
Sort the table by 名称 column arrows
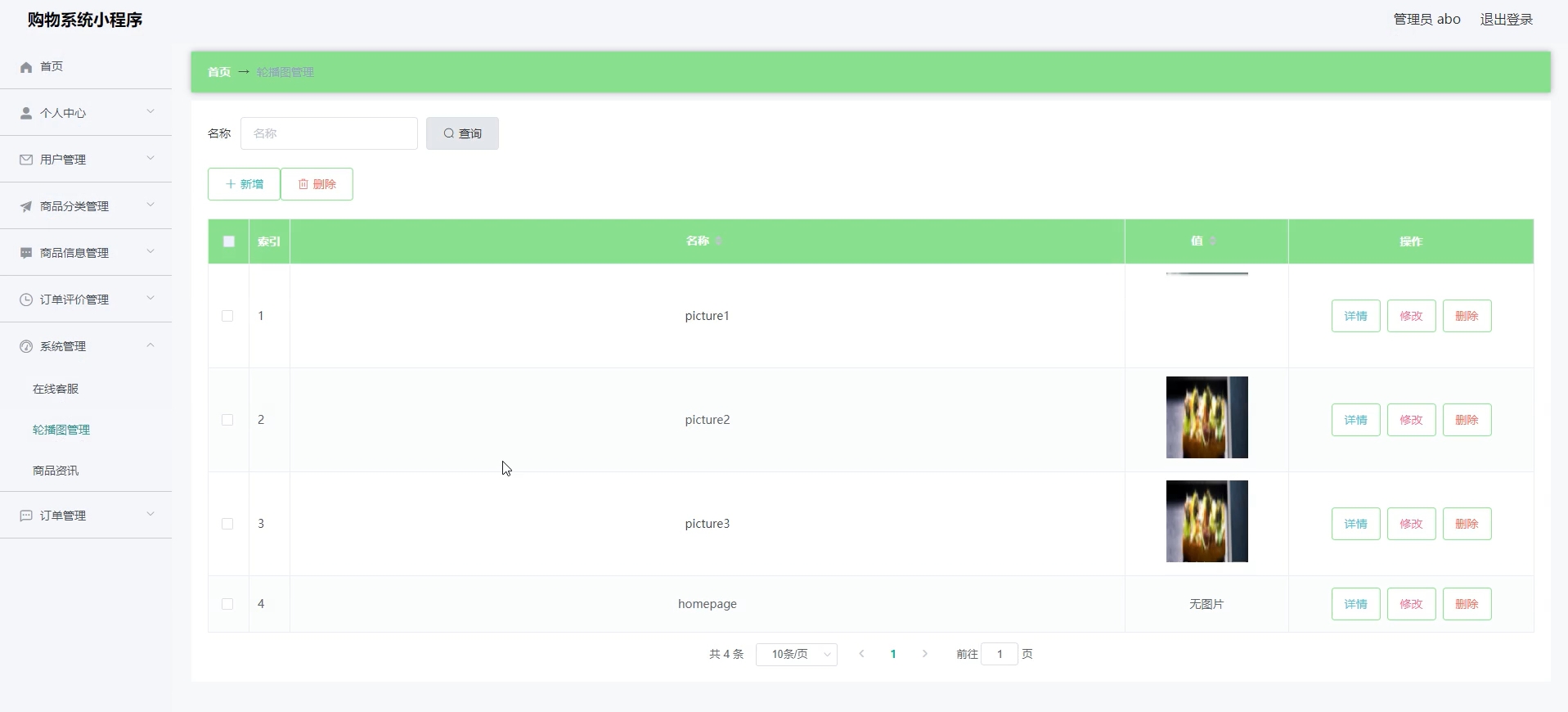tap(719, 241)
